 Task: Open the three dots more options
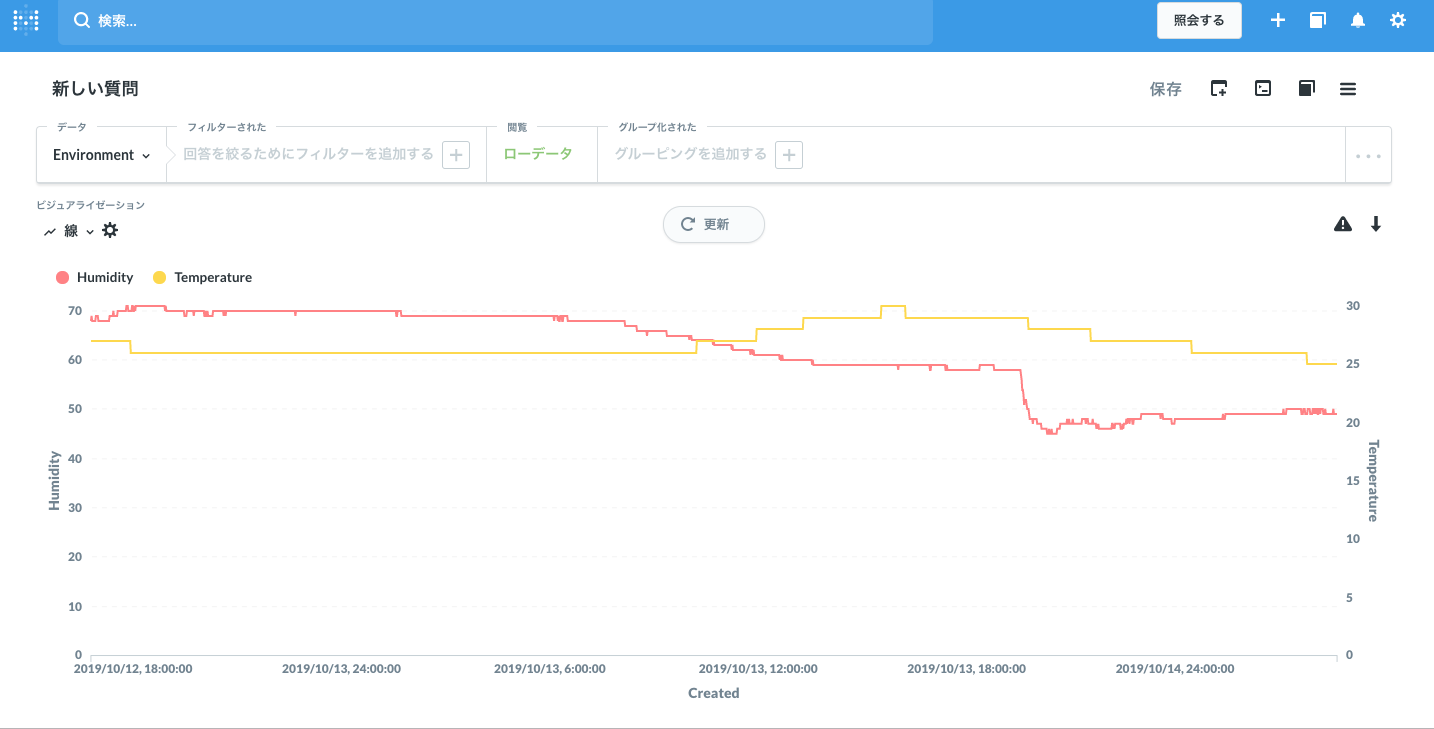coord(1368,156)
